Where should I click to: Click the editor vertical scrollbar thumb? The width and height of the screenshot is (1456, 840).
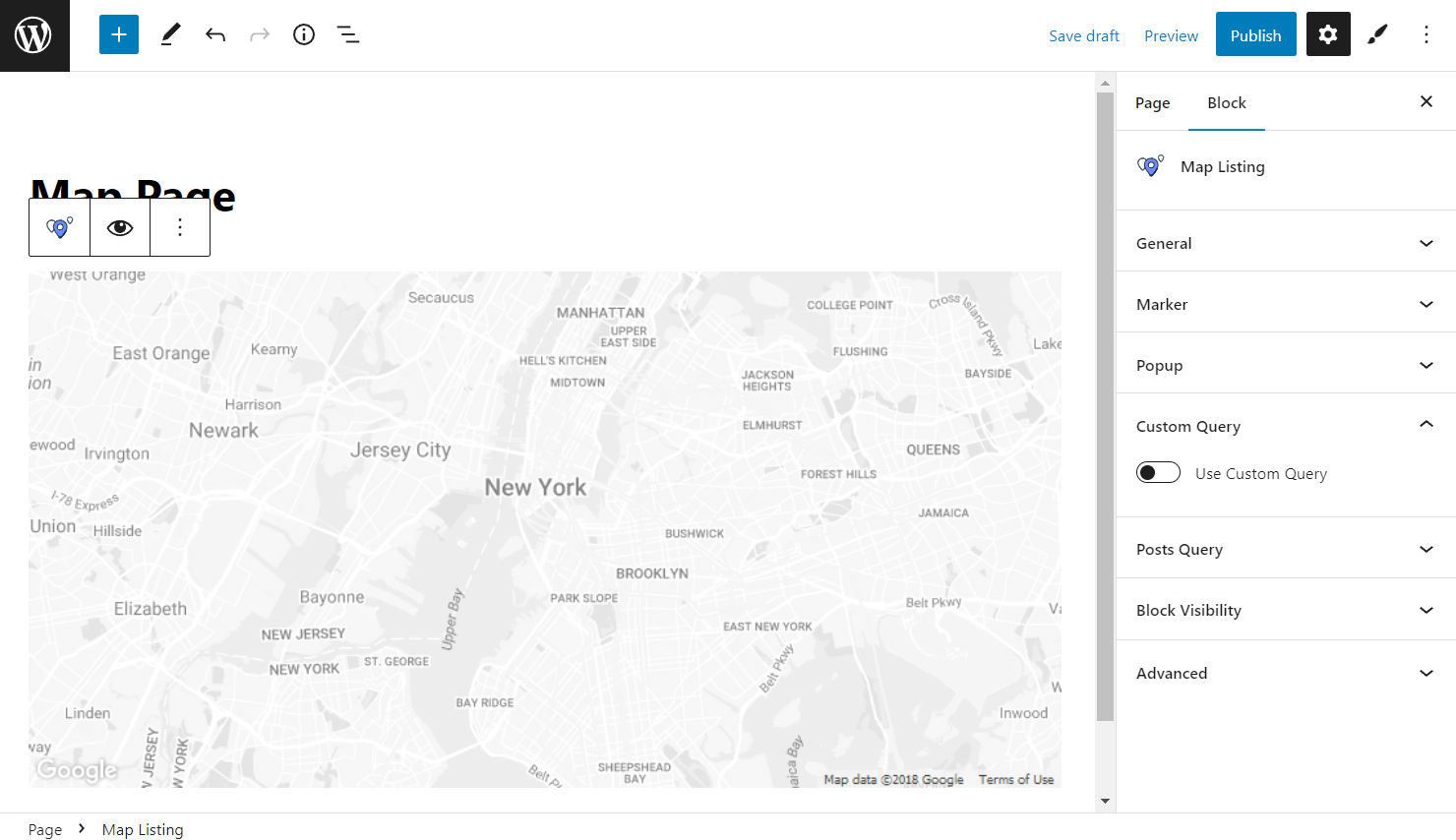[1105, 406]
